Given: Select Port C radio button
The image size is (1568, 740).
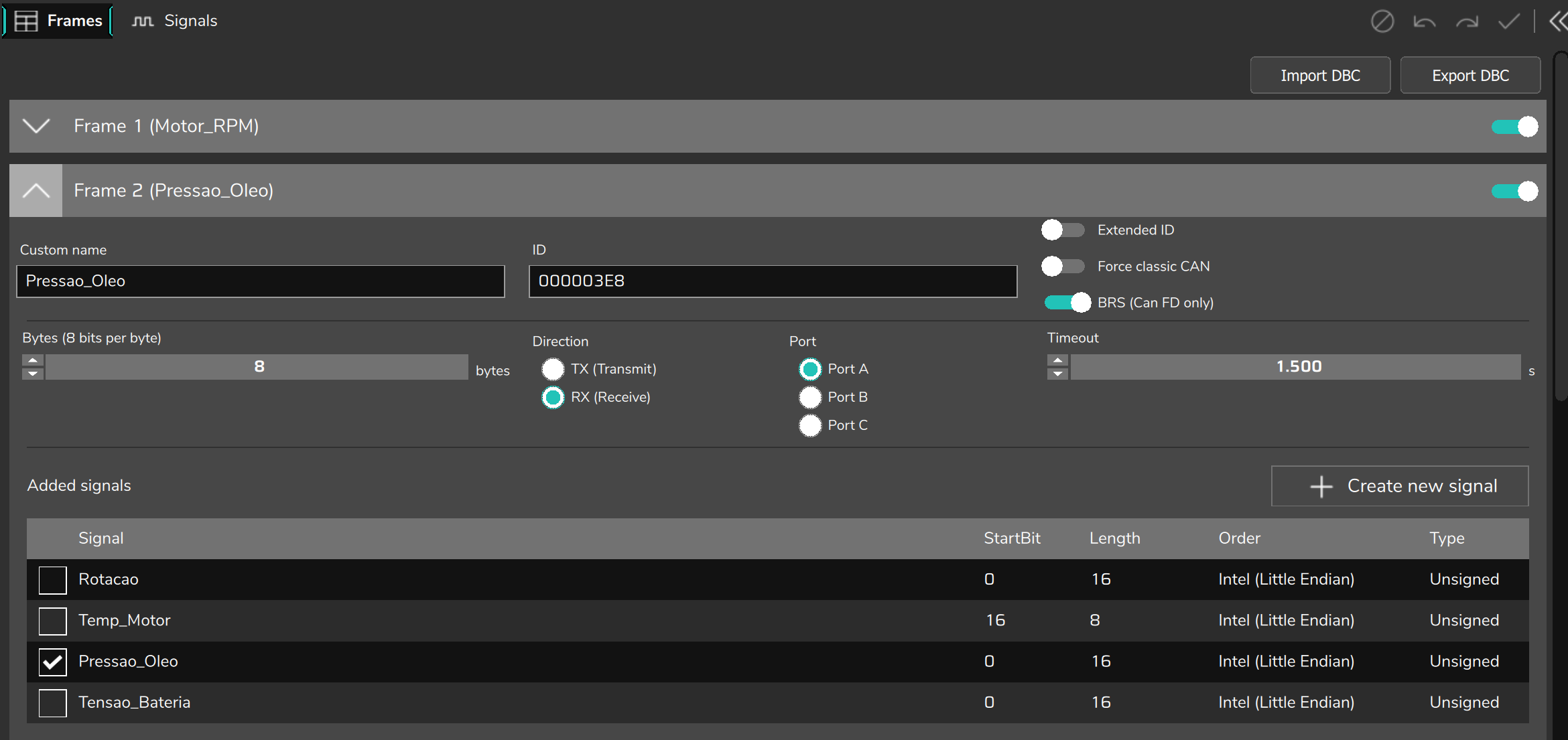Looking at the screenshot, I should (810, 425).
